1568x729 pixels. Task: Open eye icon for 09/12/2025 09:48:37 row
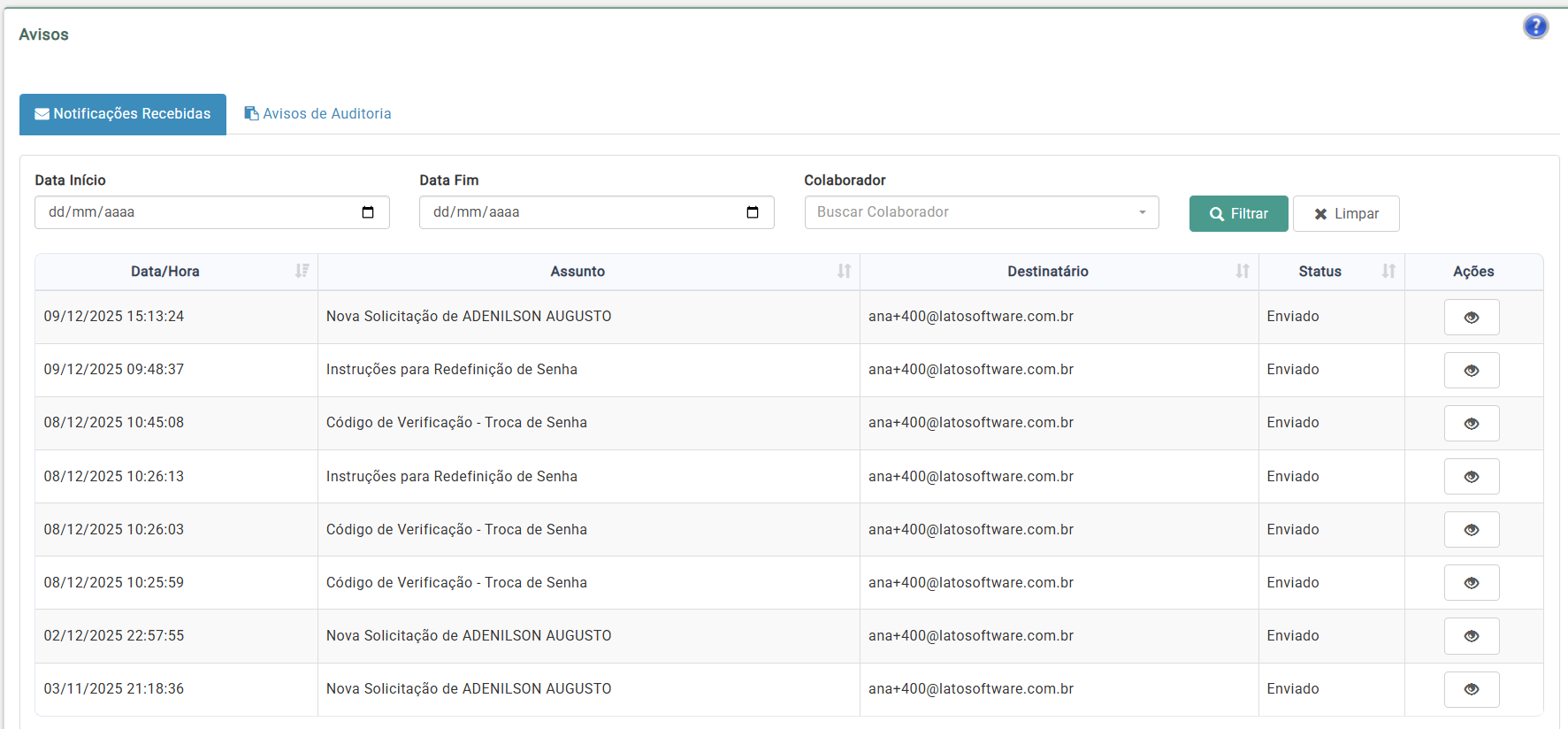coord(1471,371)
